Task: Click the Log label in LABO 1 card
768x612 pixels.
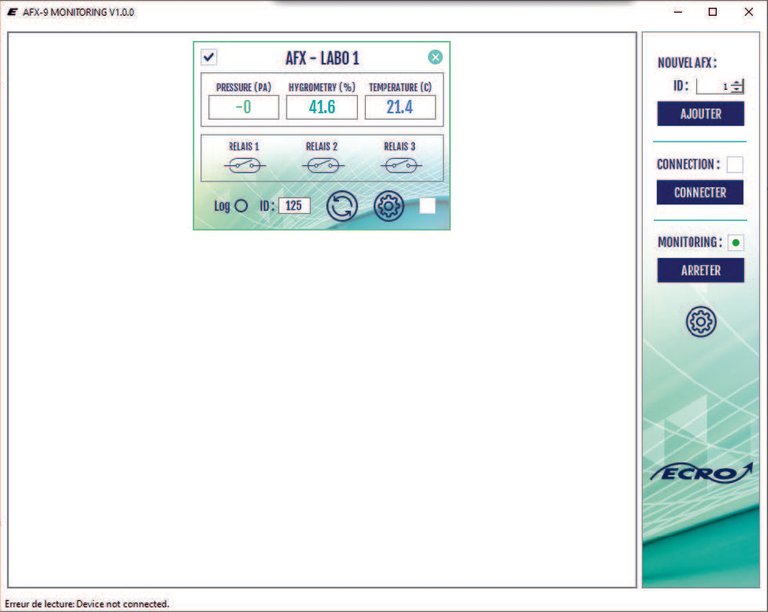Action: click(222, 206)
